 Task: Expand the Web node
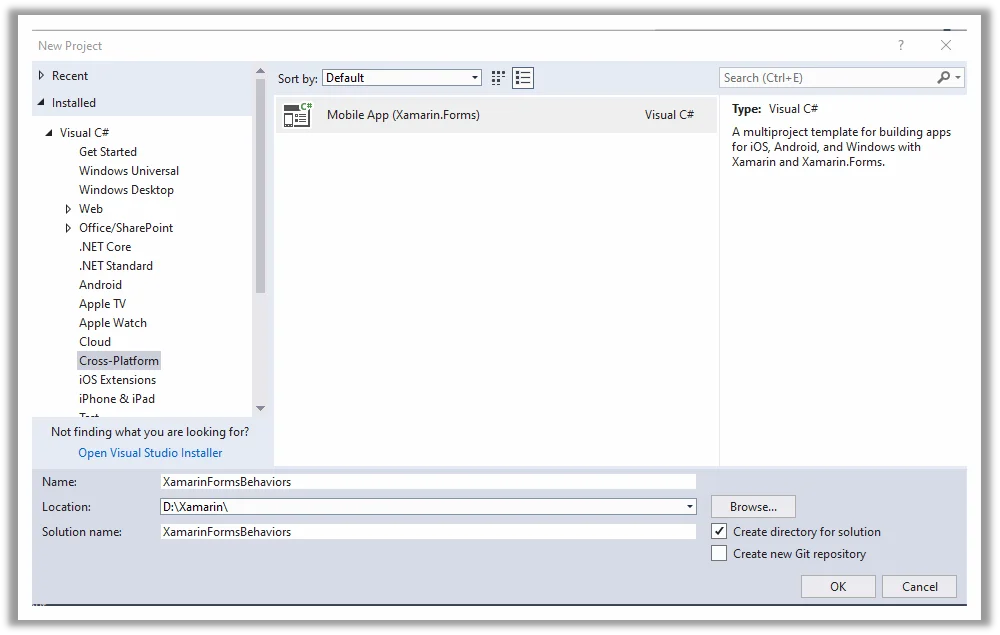click(68, 209)
